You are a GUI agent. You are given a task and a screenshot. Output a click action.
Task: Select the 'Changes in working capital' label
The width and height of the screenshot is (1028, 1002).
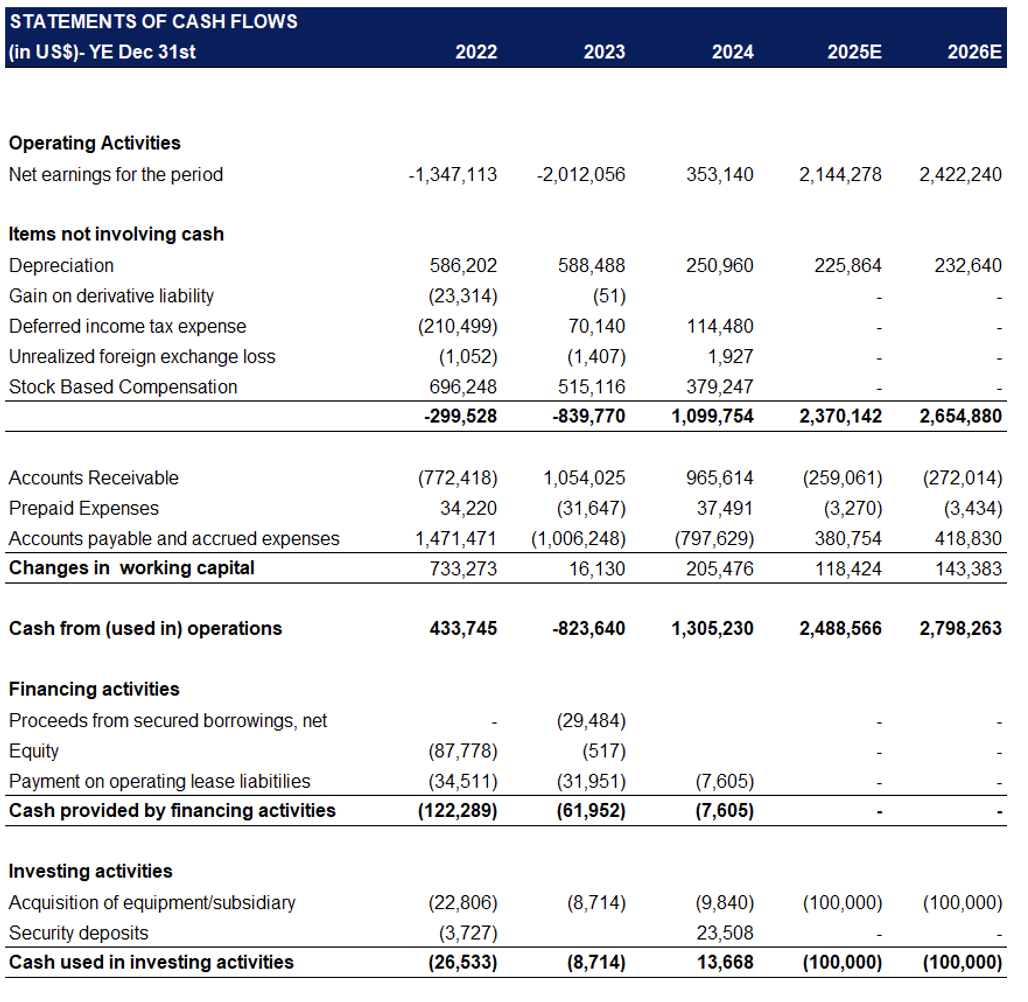[x=132, y=568]
